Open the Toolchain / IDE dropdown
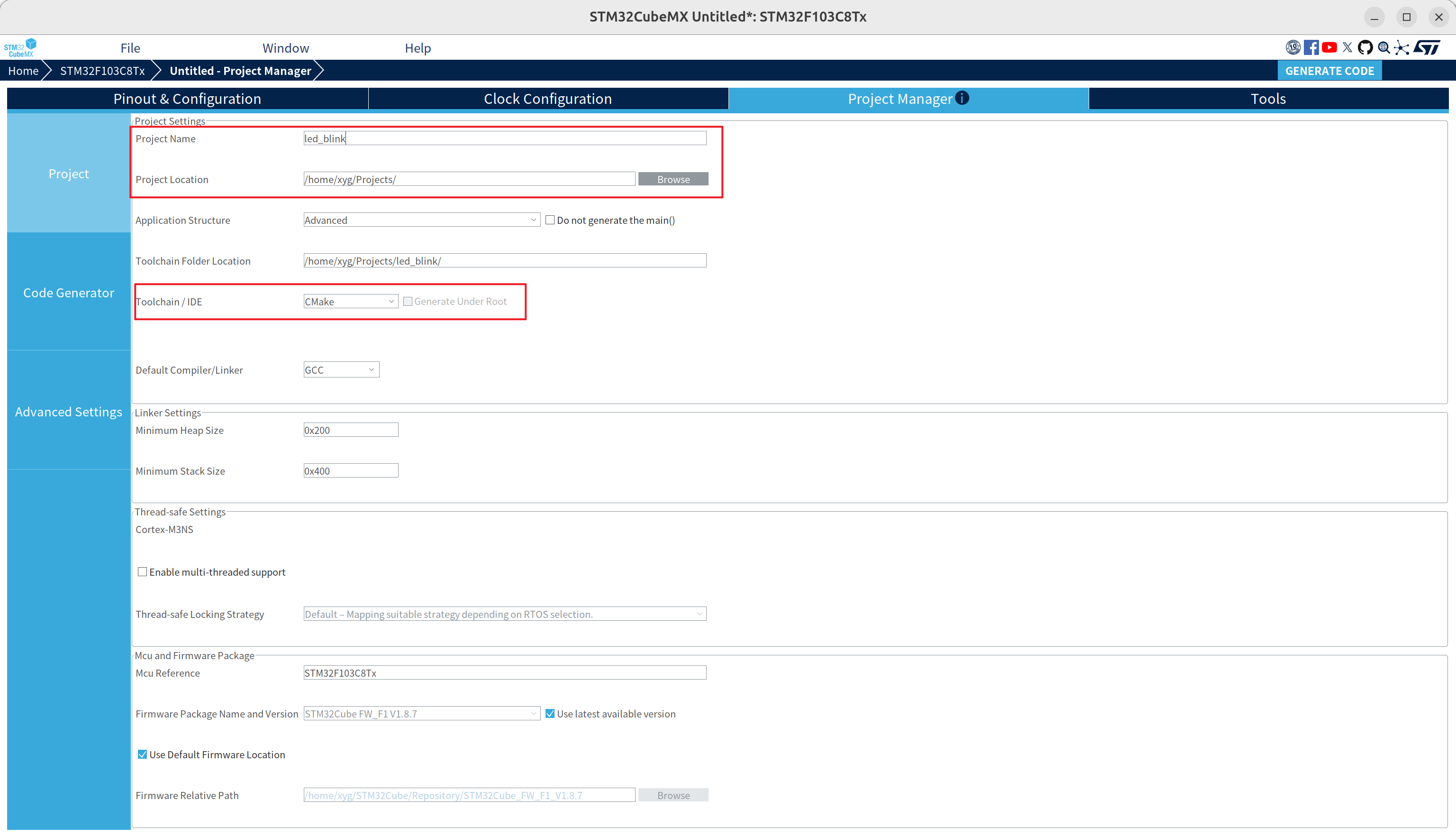This screenshot has height=837, width=1456. (350, 302)
